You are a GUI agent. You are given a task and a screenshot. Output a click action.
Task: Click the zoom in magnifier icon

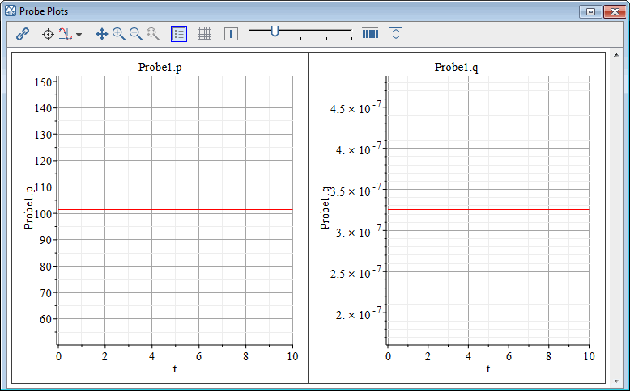pos(119,34)
